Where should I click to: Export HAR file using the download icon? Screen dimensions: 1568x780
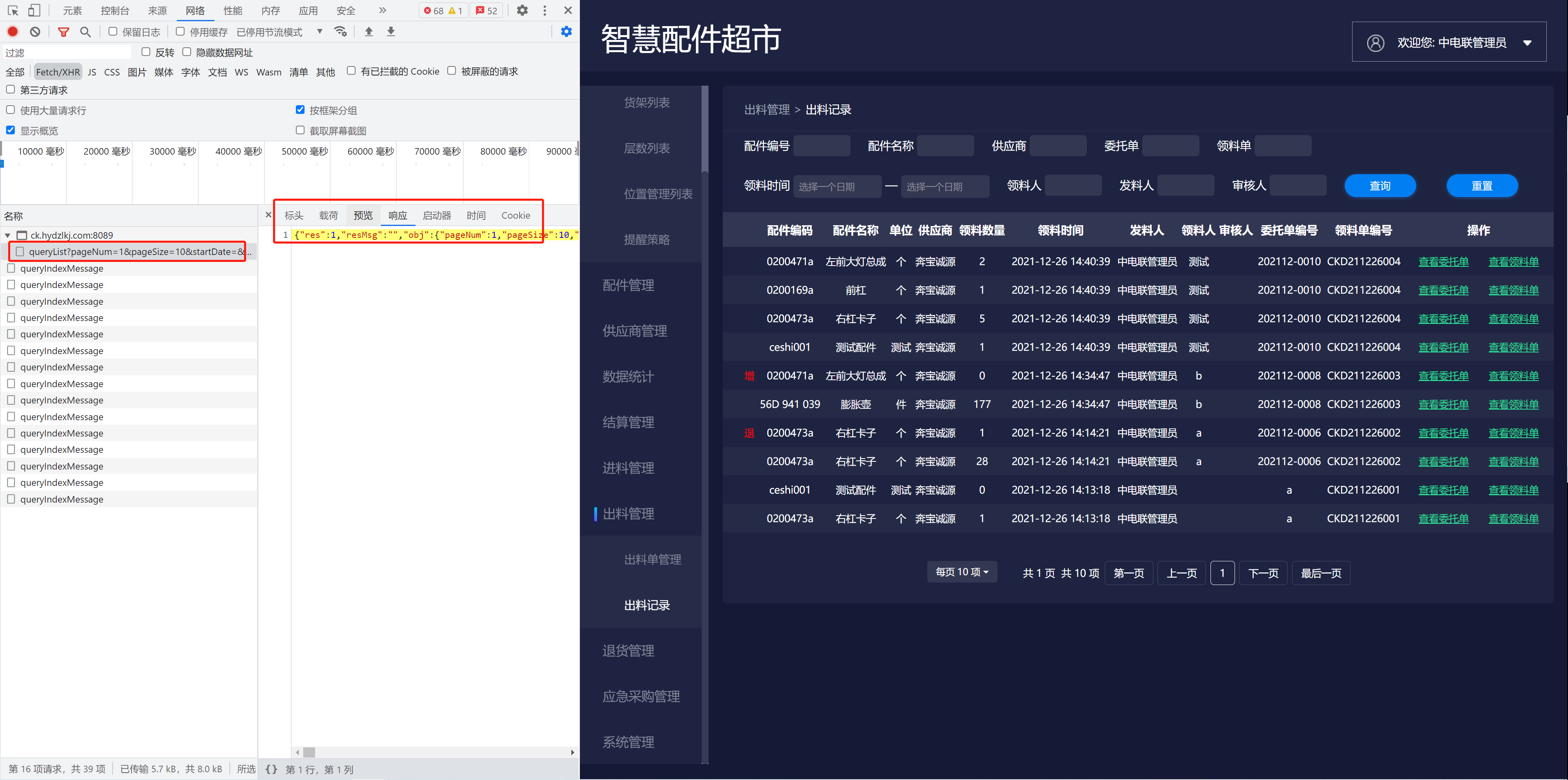tap(391, 31)
